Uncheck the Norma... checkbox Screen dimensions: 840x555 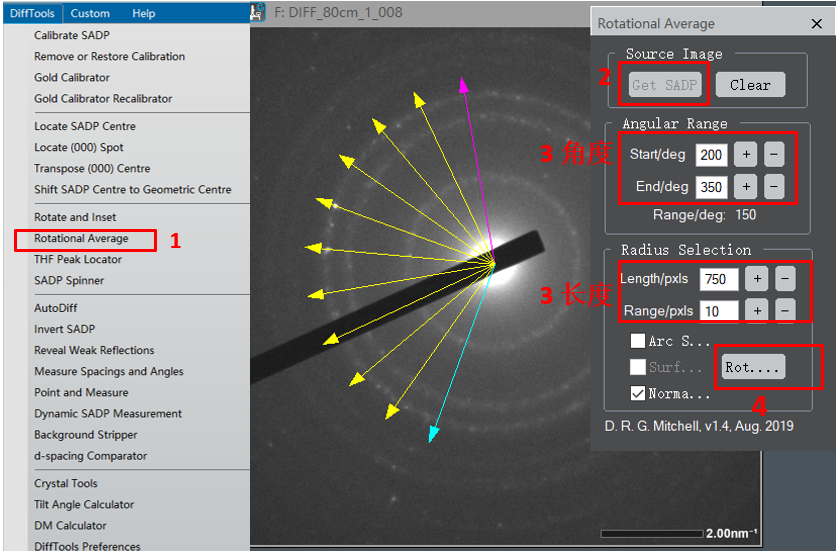(x=637, y=393)
